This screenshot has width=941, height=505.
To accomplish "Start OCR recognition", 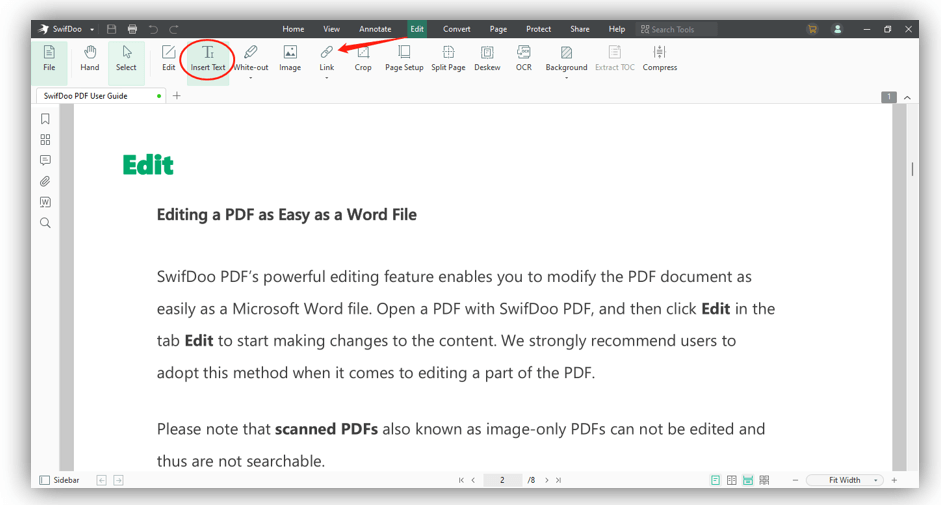I will pos(523,59).
